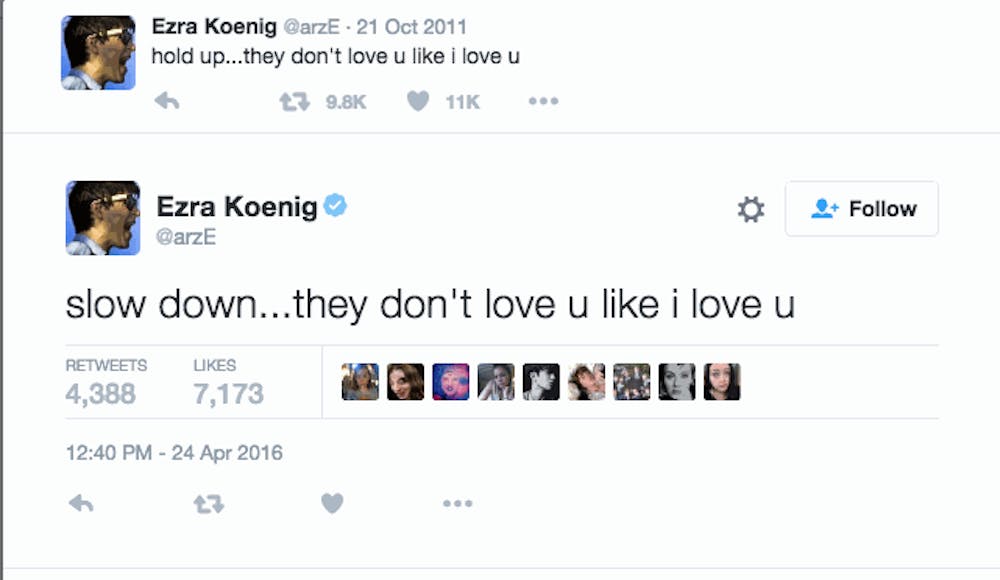Reply to the slow down tweet
This screenshot has height=580, width=1000.
pos(81,504)
